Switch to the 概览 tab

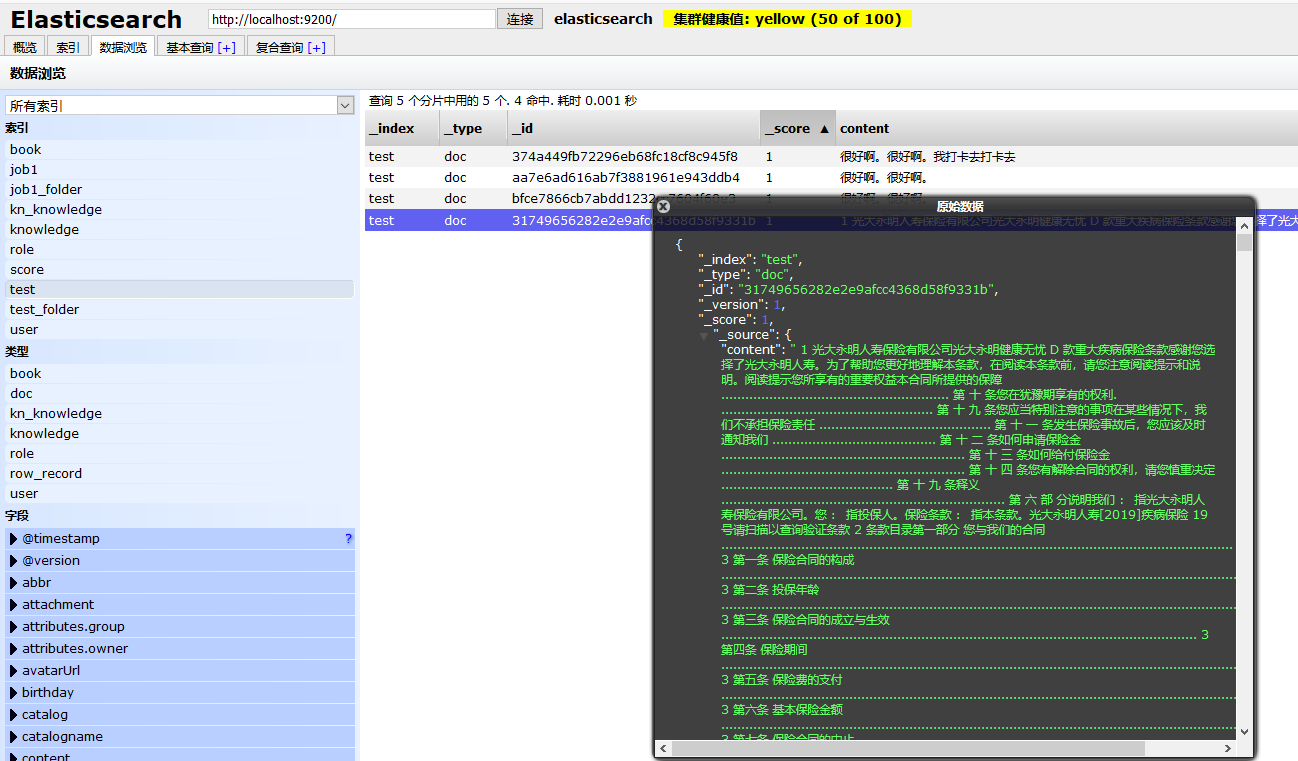[x=24, y=45]
